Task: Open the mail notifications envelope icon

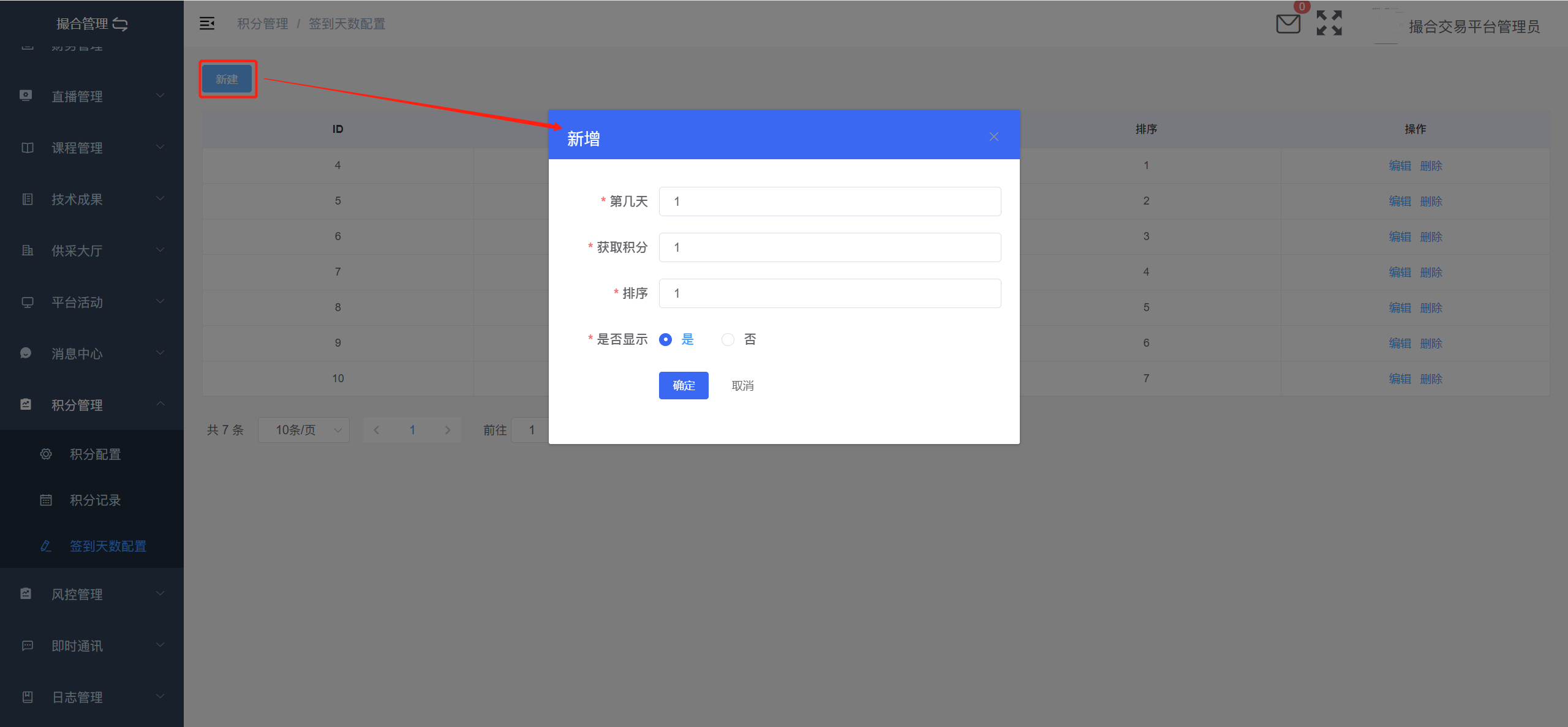Action: point(1287,24)
